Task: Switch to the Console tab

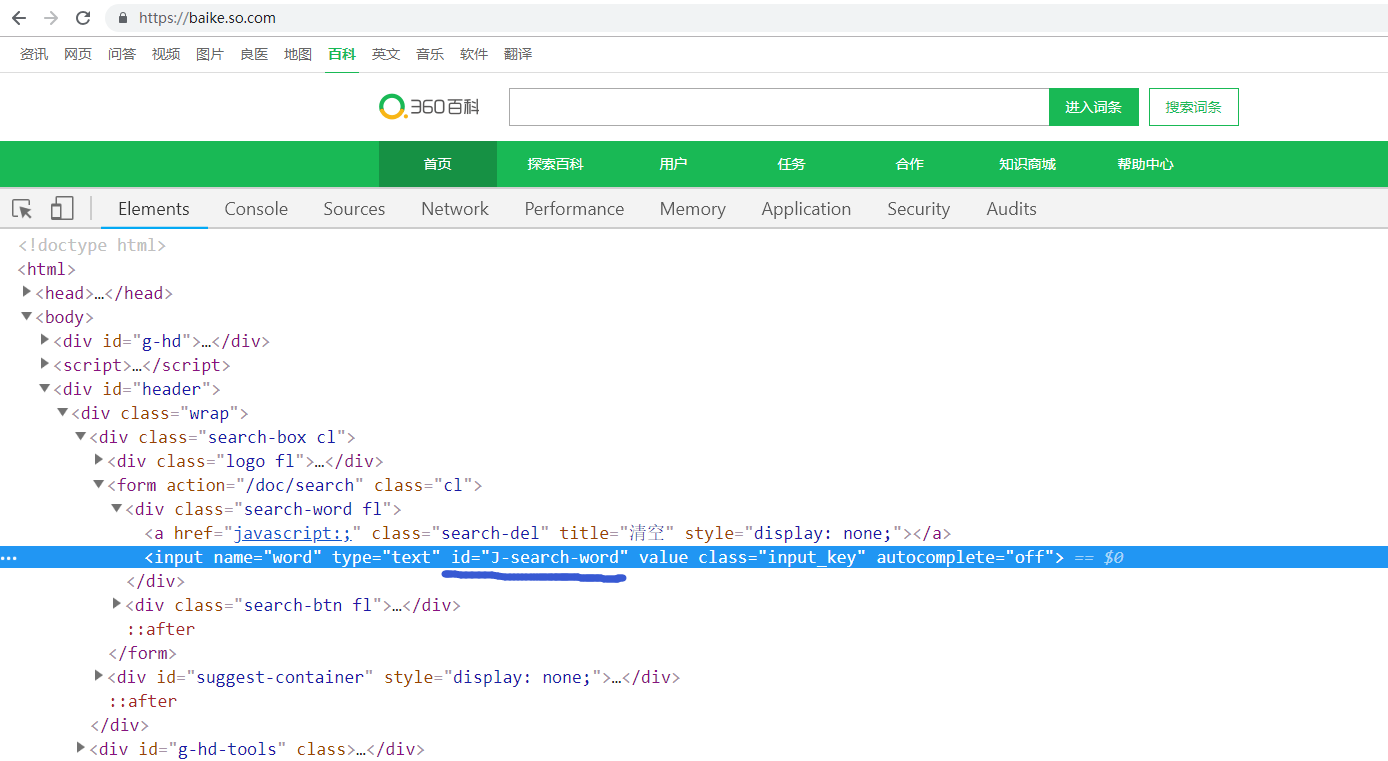Action: click(x=256, y=209)
